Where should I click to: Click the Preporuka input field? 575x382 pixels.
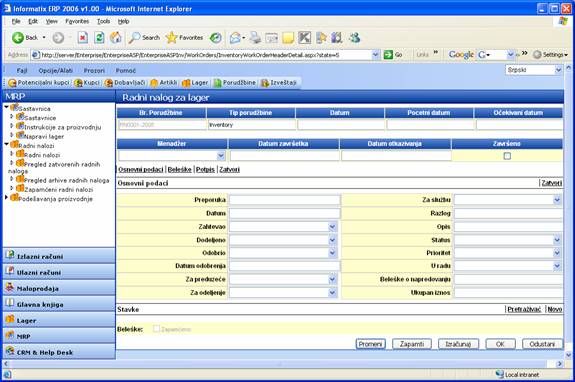pyautogui.click(x=285, y=200)
